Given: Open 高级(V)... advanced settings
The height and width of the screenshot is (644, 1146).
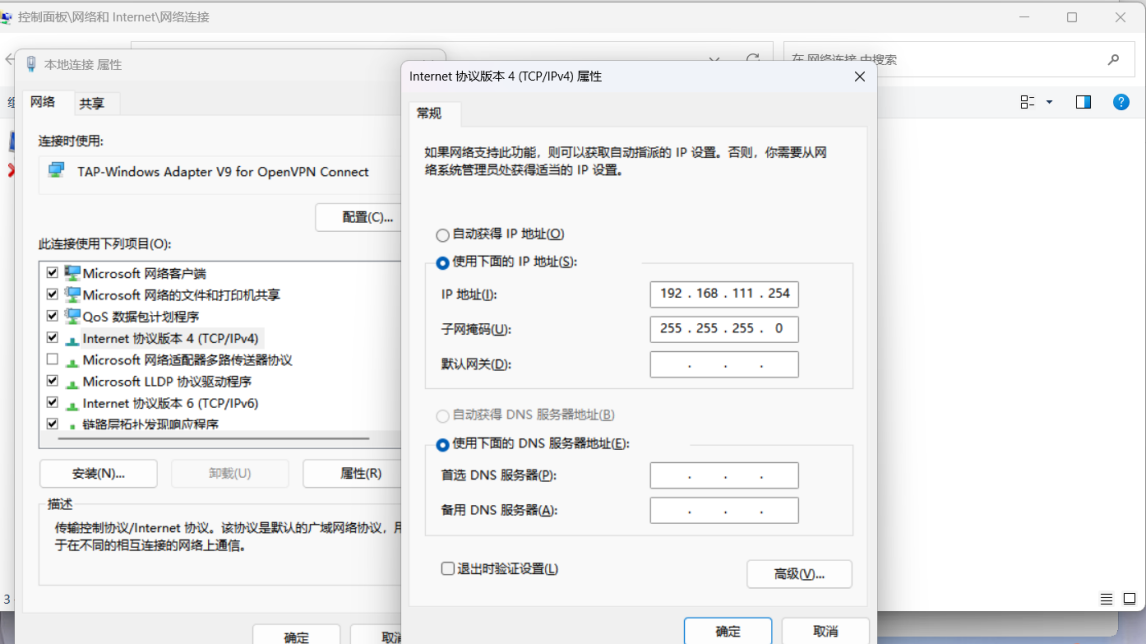Looking at the screenshot, I should [799, 574].
